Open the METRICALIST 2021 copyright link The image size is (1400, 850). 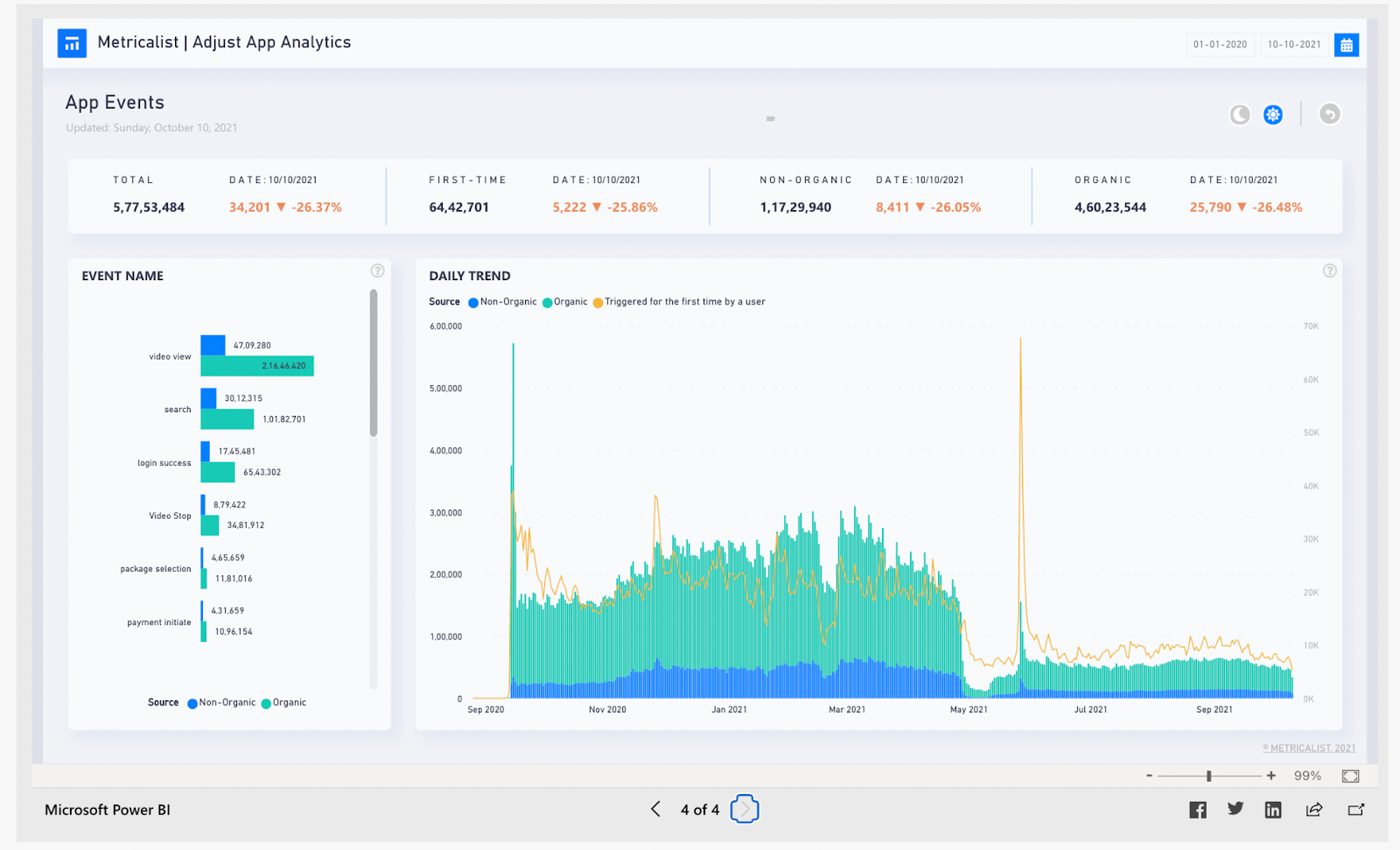[1307, 748]
